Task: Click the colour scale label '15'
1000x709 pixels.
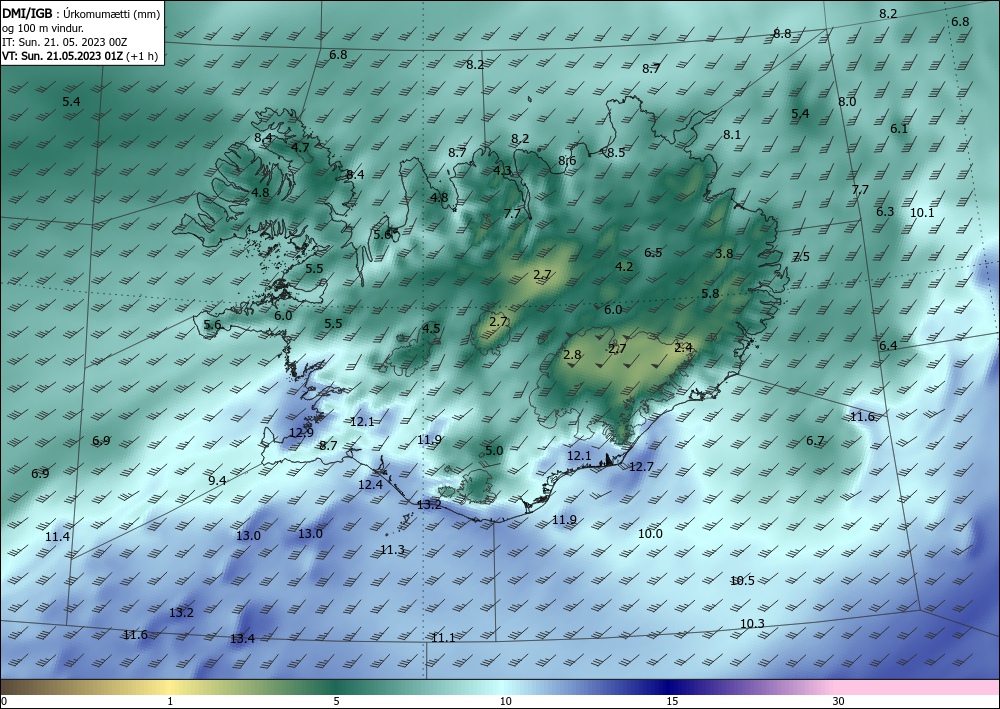Action: tap(672, 701)
